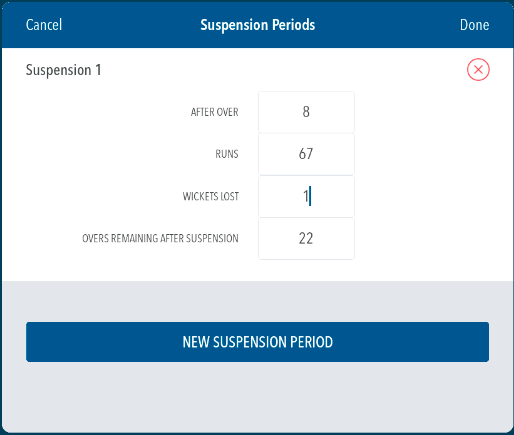Place cursor after the value 22
514x435 pixels.
(x=316, y=238)
